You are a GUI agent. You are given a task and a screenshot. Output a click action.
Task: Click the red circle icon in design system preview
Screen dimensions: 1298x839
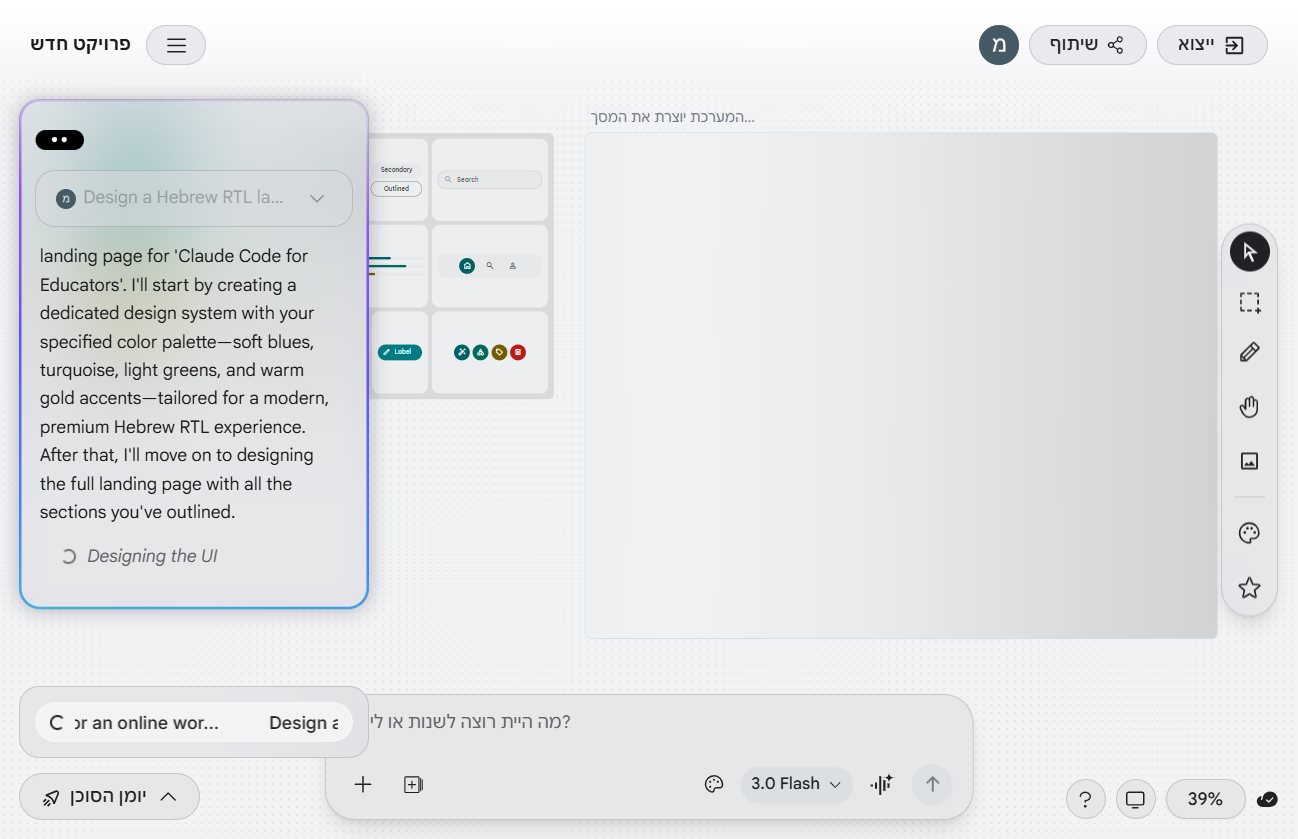click(518, 352)
